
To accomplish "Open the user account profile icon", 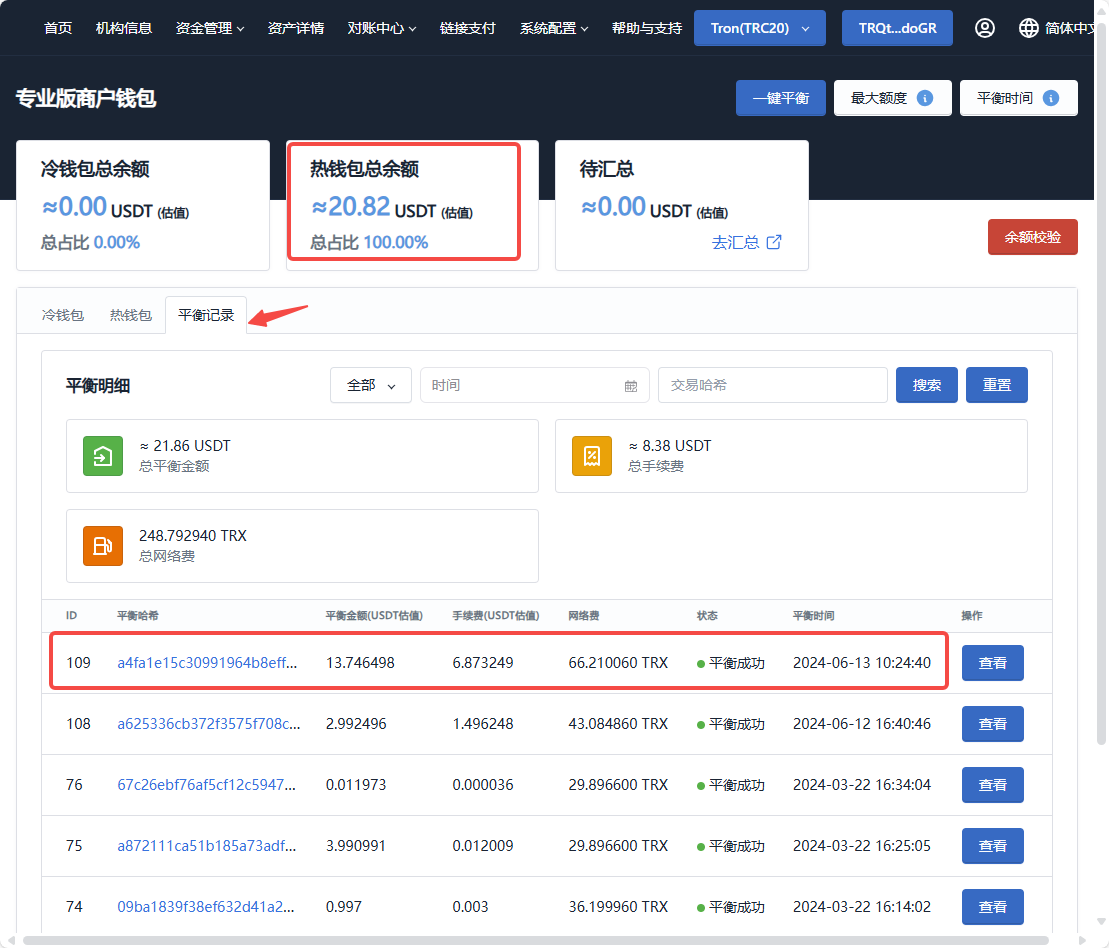I will 985,28.
